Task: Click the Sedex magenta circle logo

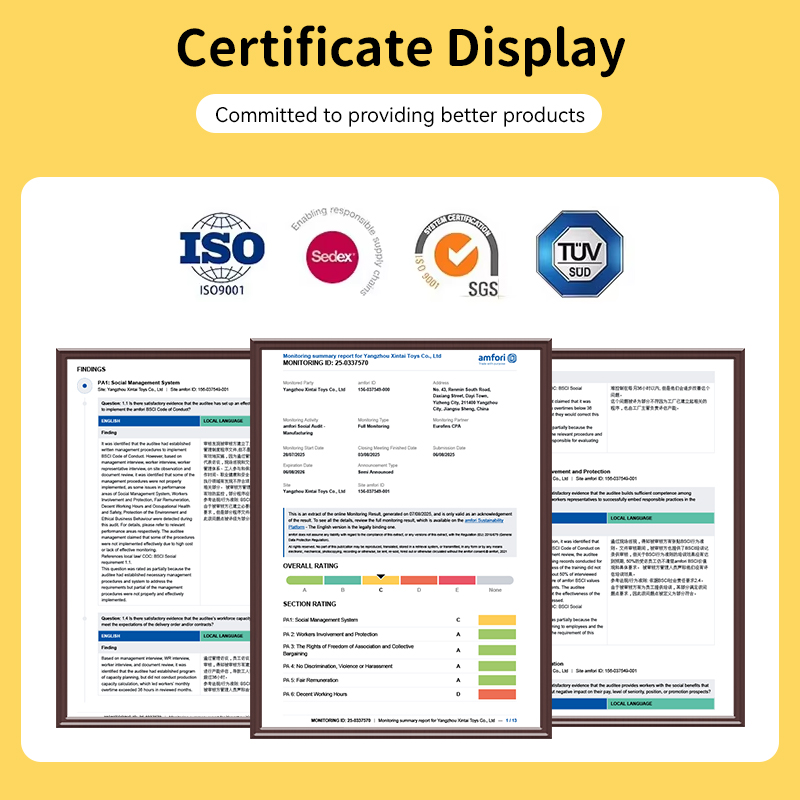Action: [332, 257]
